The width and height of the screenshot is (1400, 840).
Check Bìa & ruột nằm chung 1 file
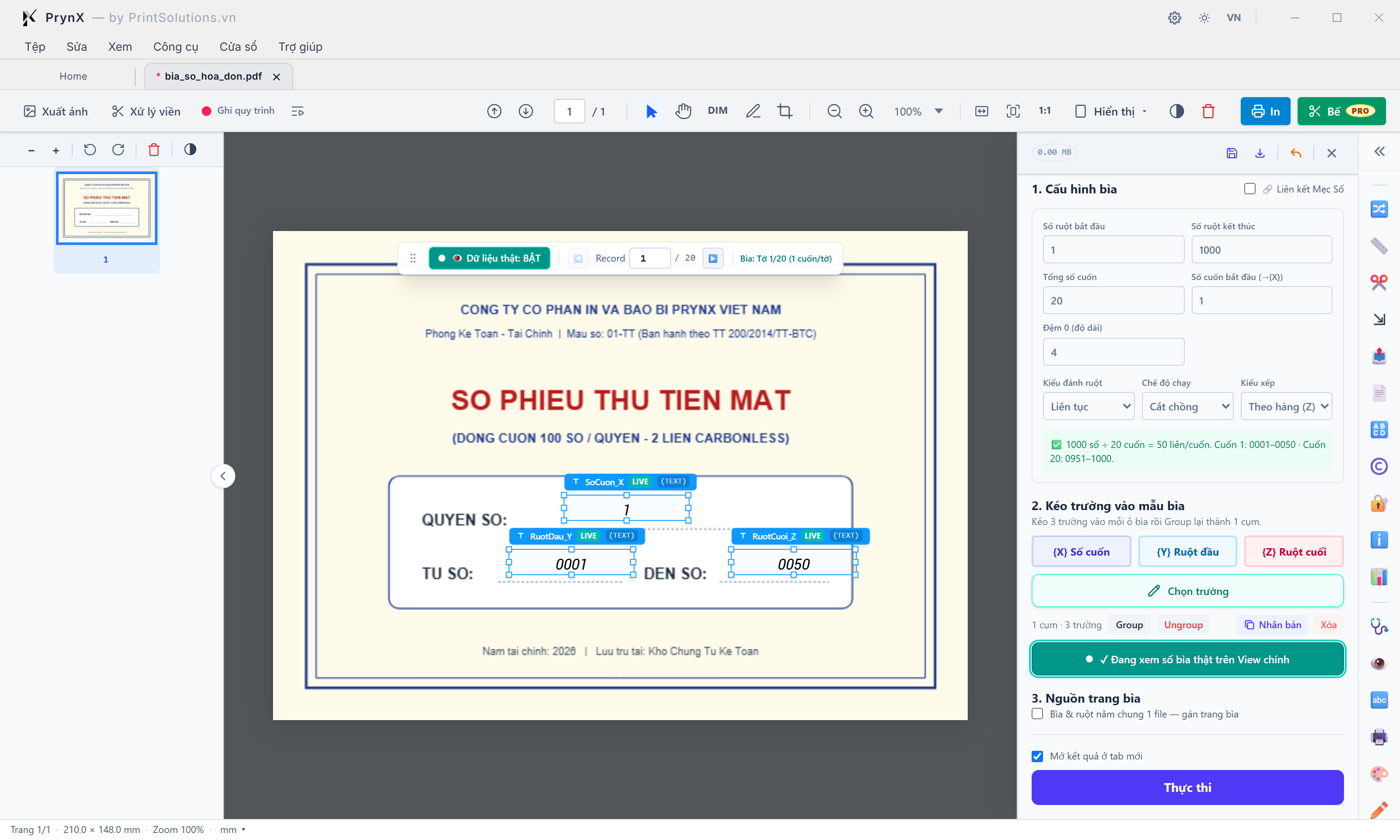(1037, 714)
